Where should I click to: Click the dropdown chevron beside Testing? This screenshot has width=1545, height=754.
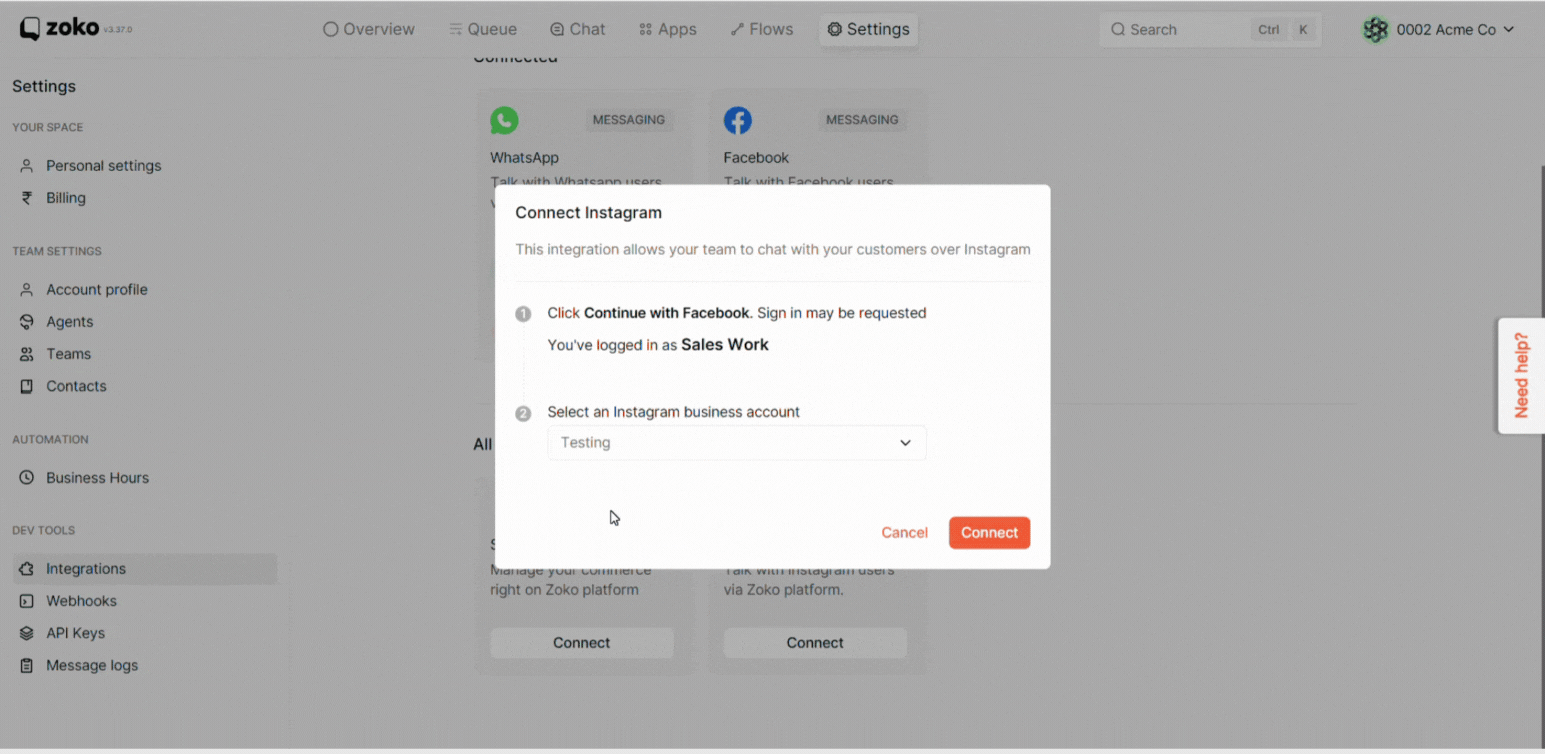(905, 443)
